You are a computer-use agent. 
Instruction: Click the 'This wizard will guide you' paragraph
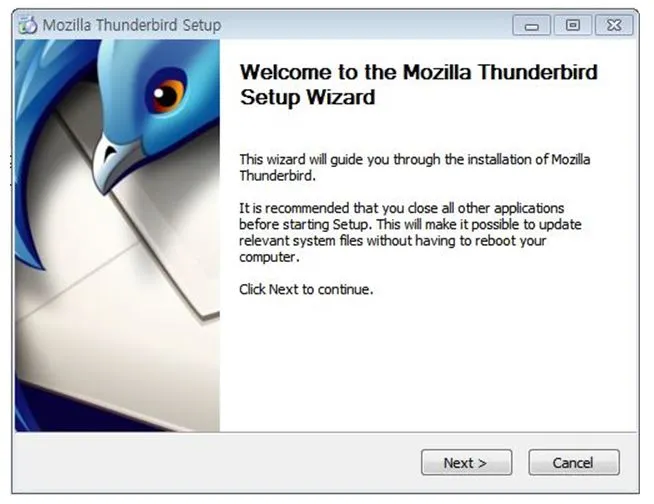tap(415, 167)
